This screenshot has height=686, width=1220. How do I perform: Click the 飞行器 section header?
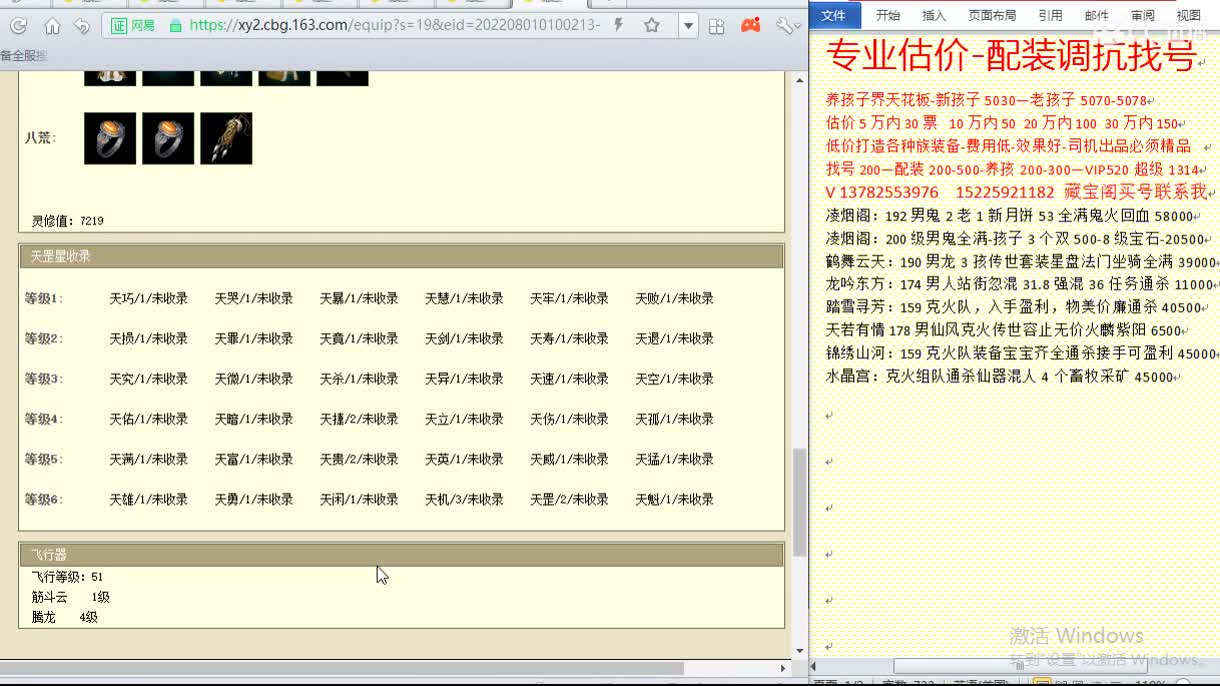click(401, 554)
